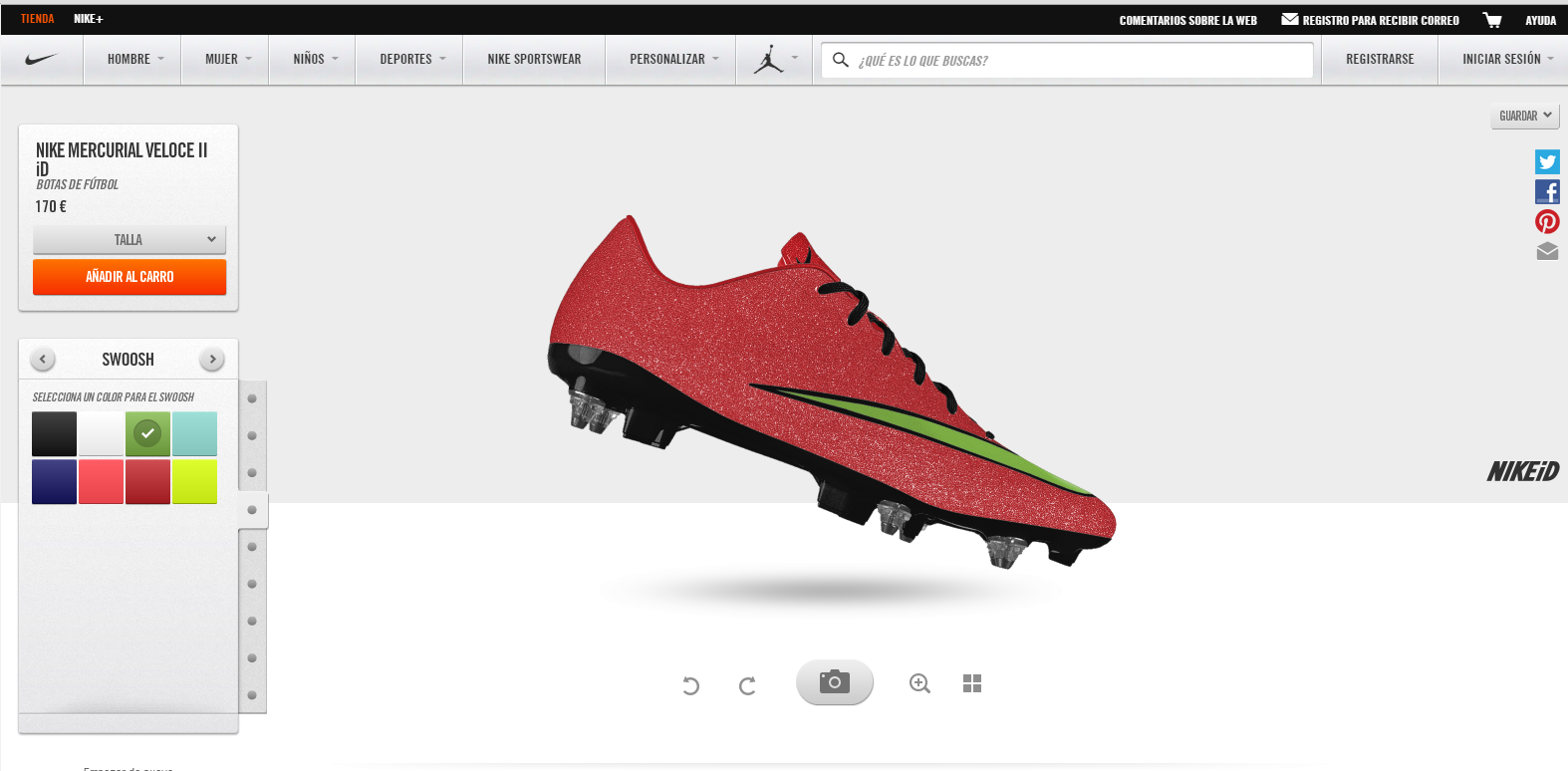Choose coral pink swoosh color
Screen dimensions: 1568x771
click(x=101, y=481)
